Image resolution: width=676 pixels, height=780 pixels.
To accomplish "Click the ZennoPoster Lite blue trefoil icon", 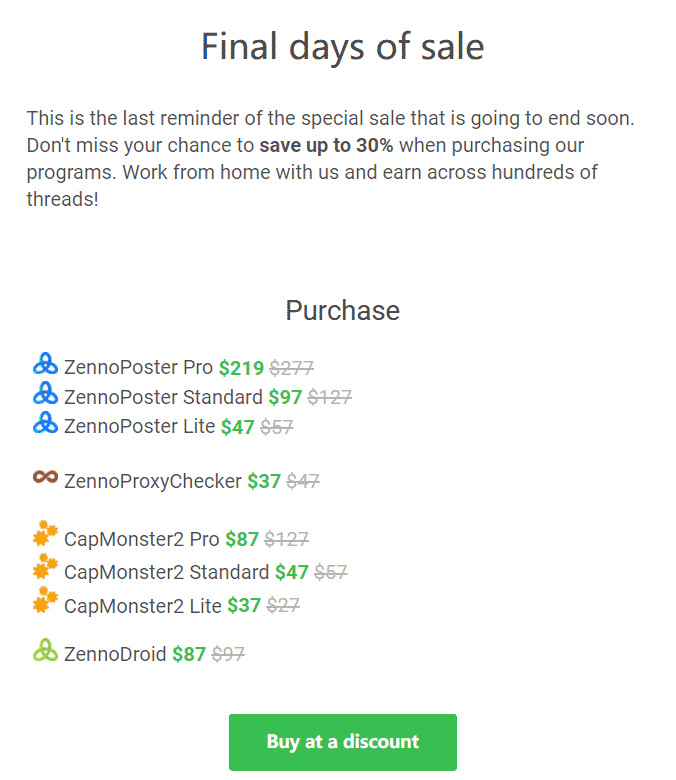I will [x=45, y=422].
